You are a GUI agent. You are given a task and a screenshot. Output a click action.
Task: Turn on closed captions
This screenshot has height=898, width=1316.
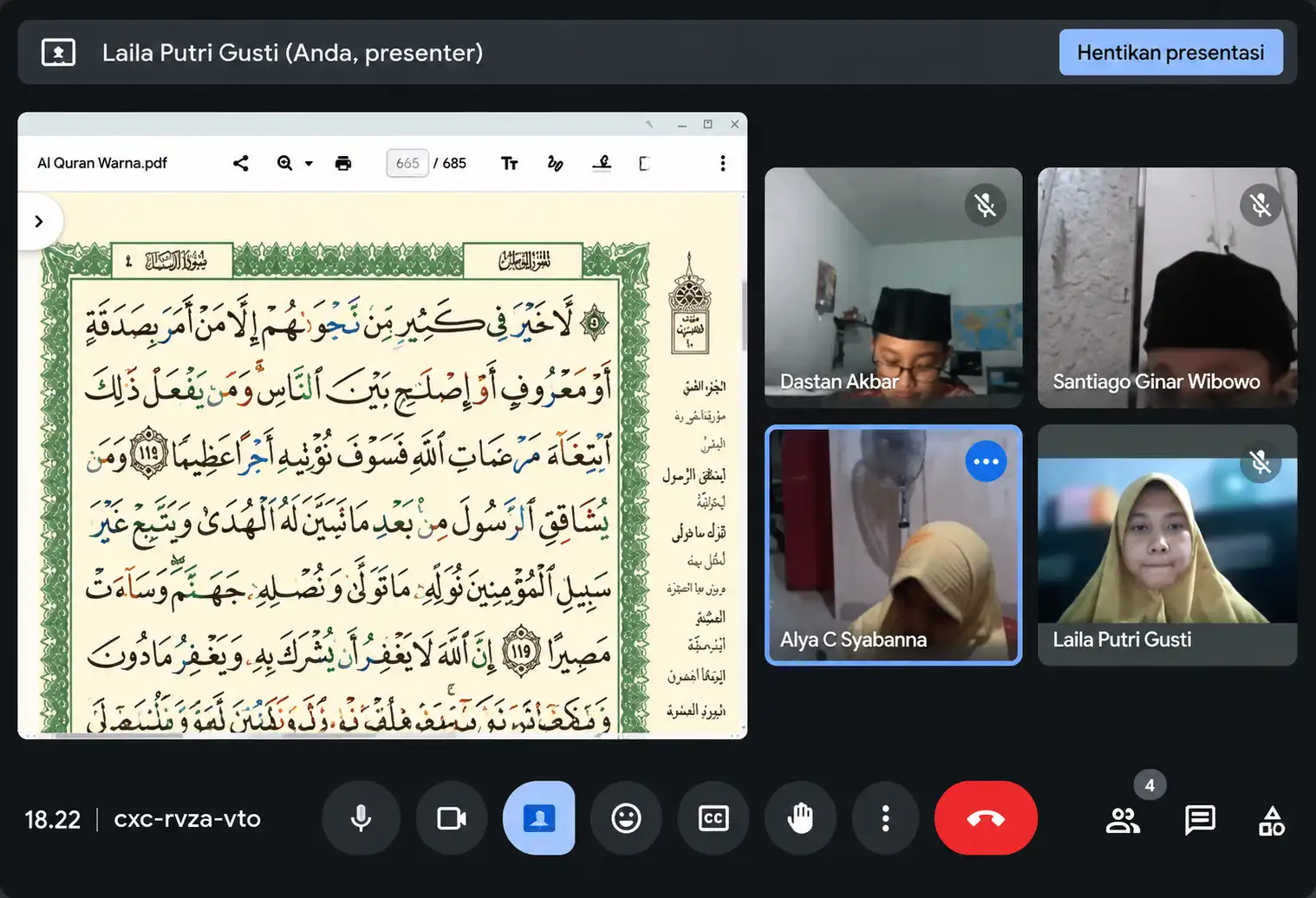tap(713, 818)
